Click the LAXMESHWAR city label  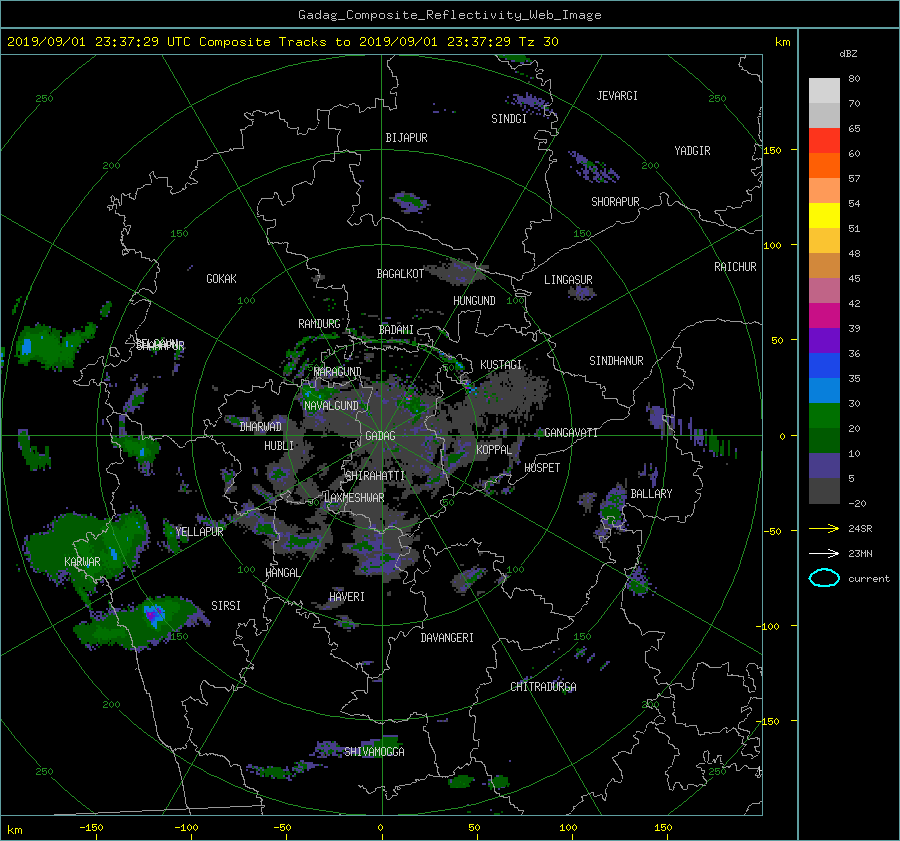click(354, 498)
